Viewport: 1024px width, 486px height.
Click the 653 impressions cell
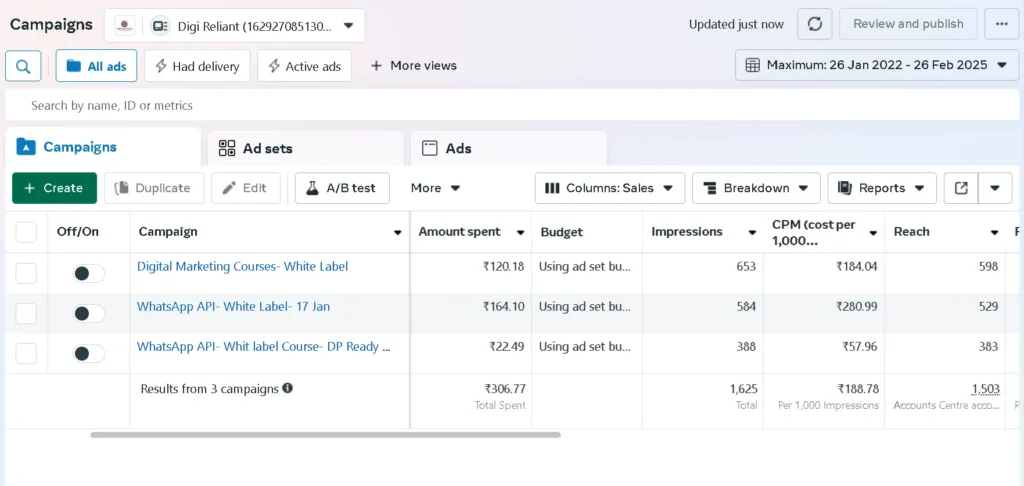(745, 267)
